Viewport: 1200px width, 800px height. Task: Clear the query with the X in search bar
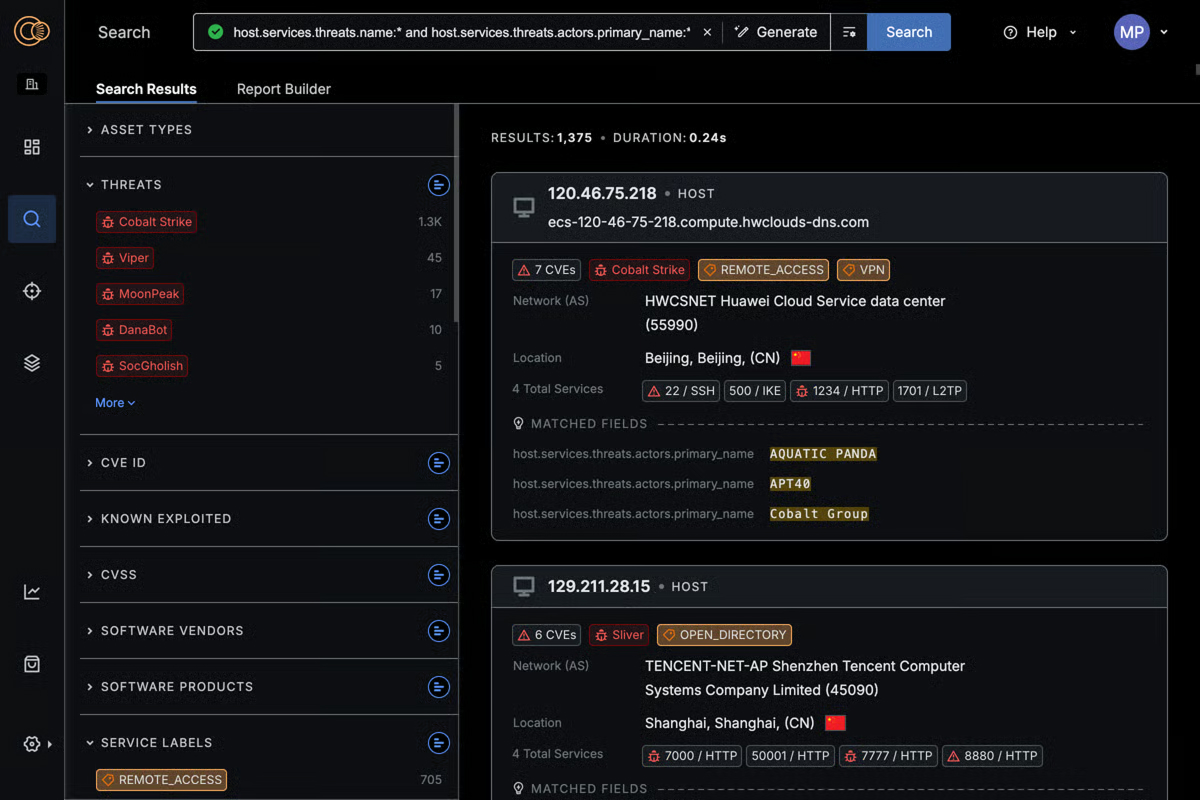(x=707, y=32)
